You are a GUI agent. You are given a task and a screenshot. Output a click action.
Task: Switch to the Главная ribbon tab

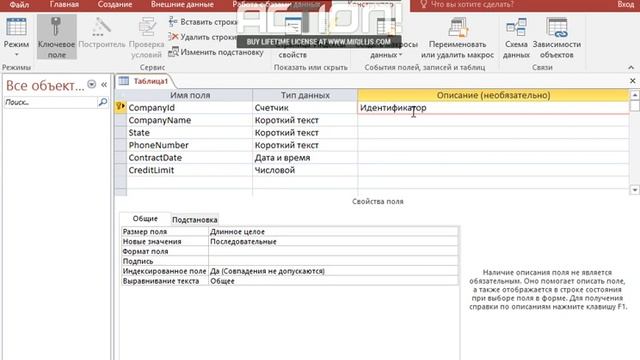pos(64,5)
